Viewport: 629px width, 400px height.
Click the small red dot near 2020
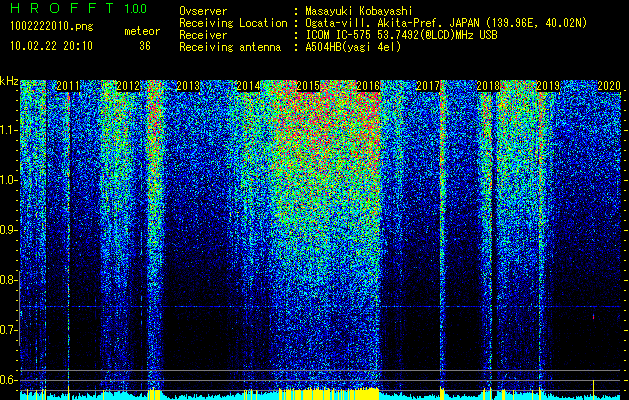click(x=594, y=317)
